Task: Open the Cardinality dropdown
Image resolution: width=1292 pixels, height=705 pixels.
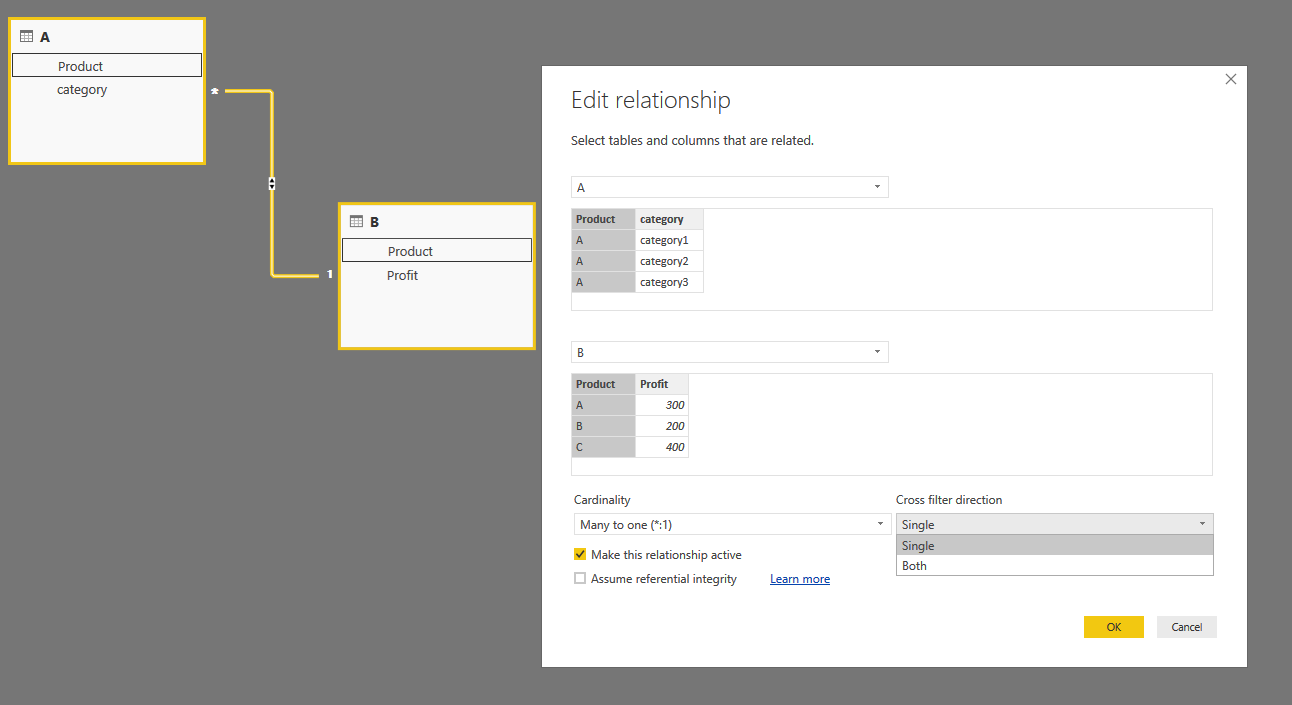Action: click(x=732, y=524)
